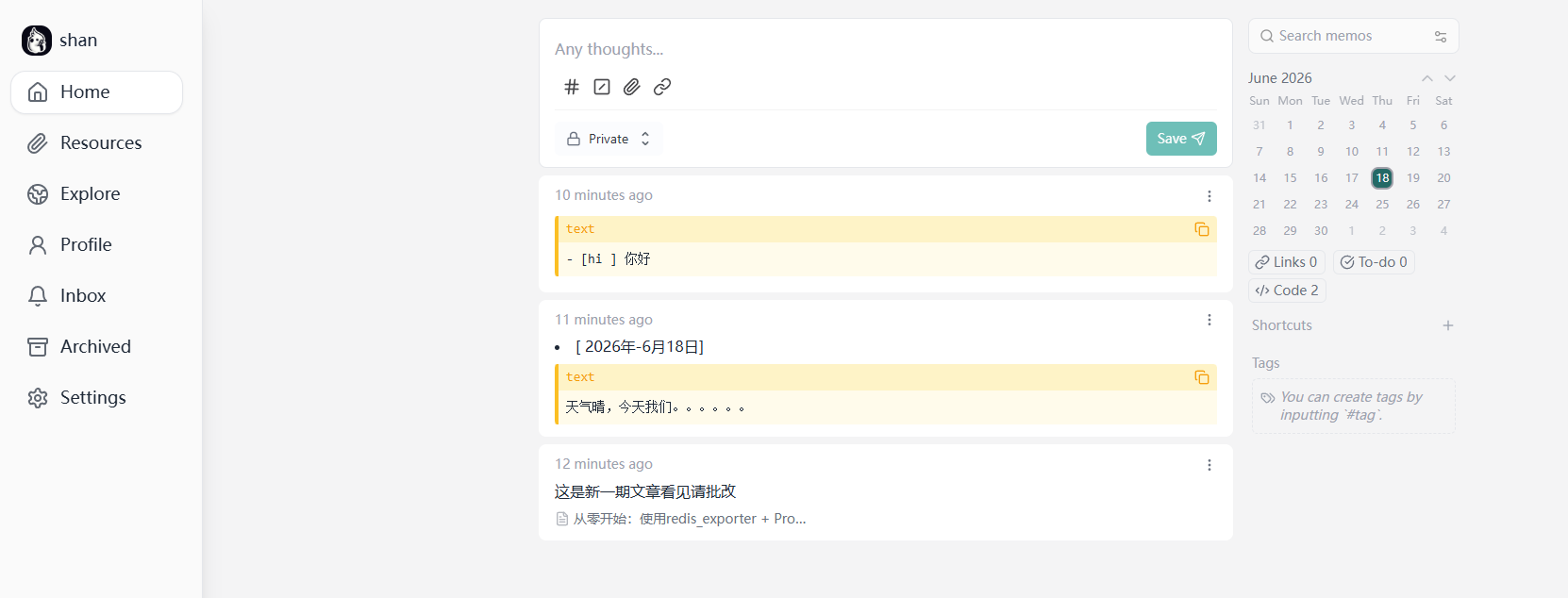Link a memo using the chain icon
Viewport: 1568px width, 598px height.
[x=662, y=87]
